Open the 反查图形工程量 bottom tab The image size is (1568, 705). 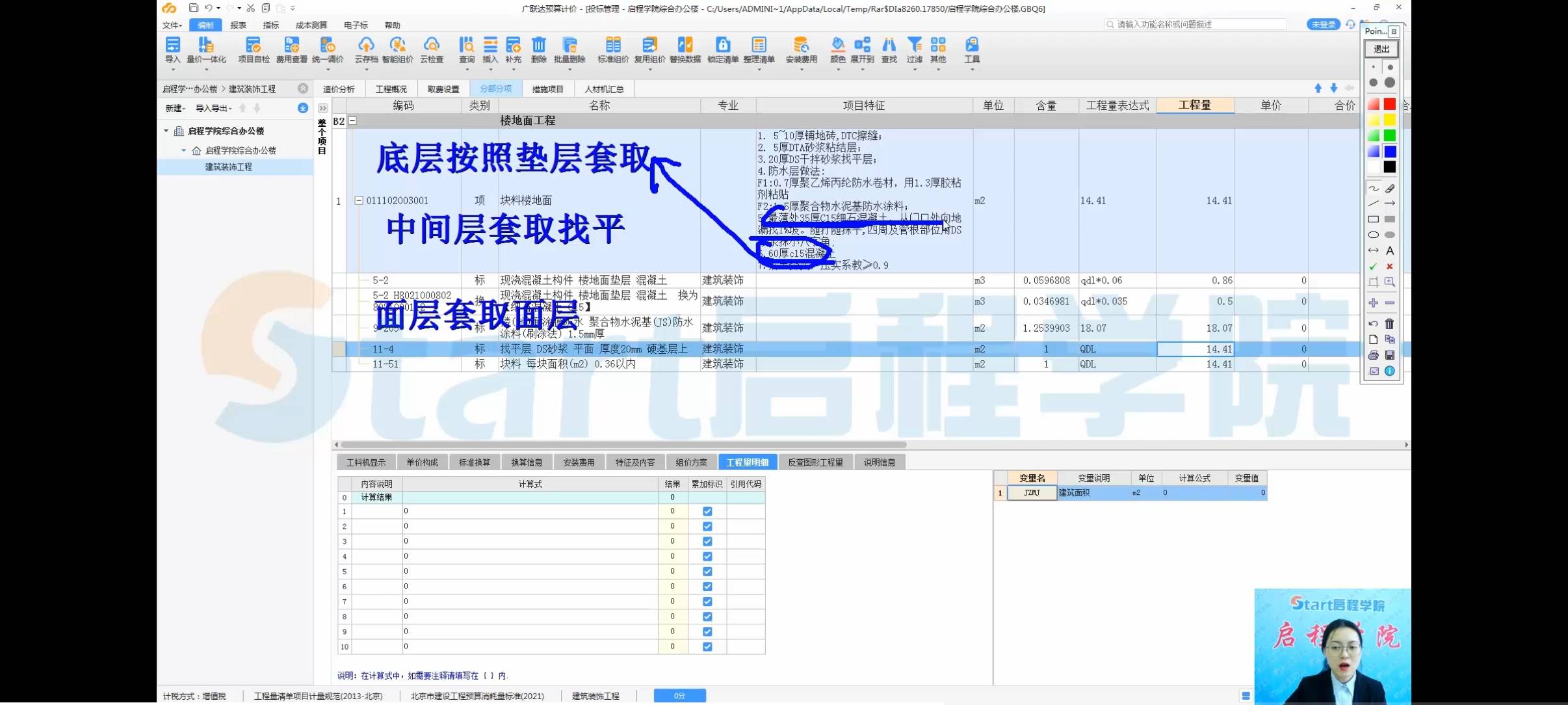click(x=815, y=462)
